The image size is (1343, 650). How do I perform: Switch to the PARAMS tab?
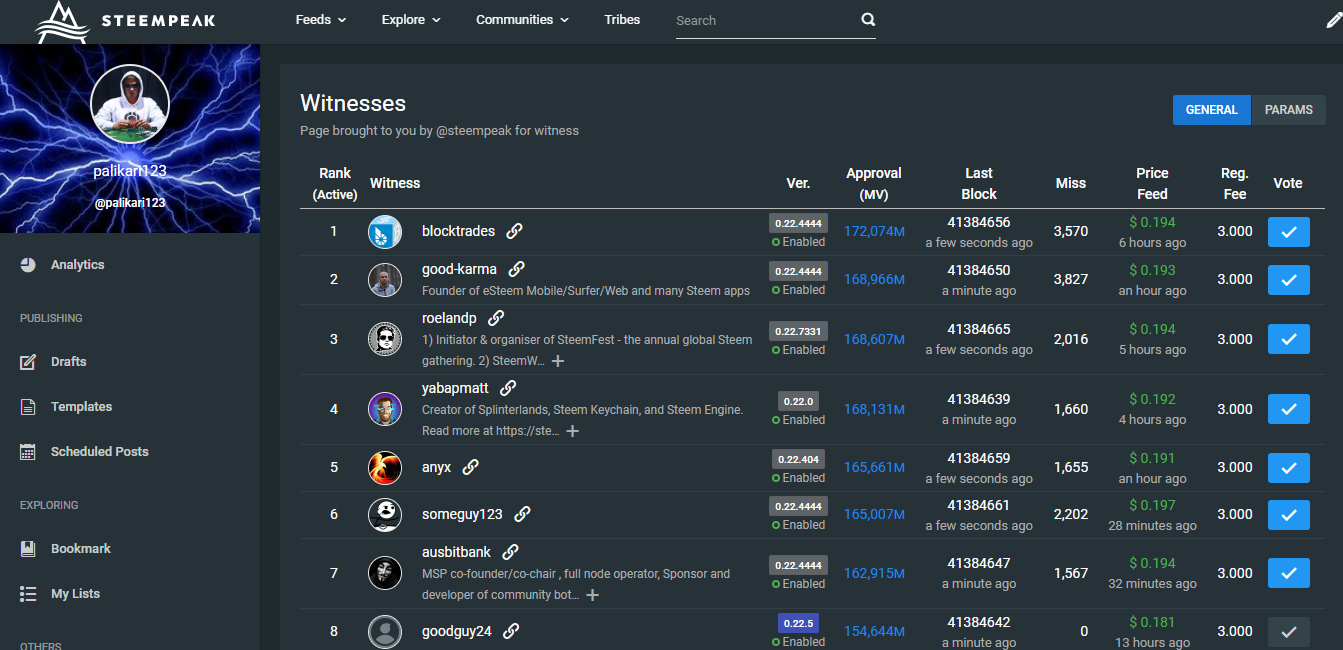1288,110
